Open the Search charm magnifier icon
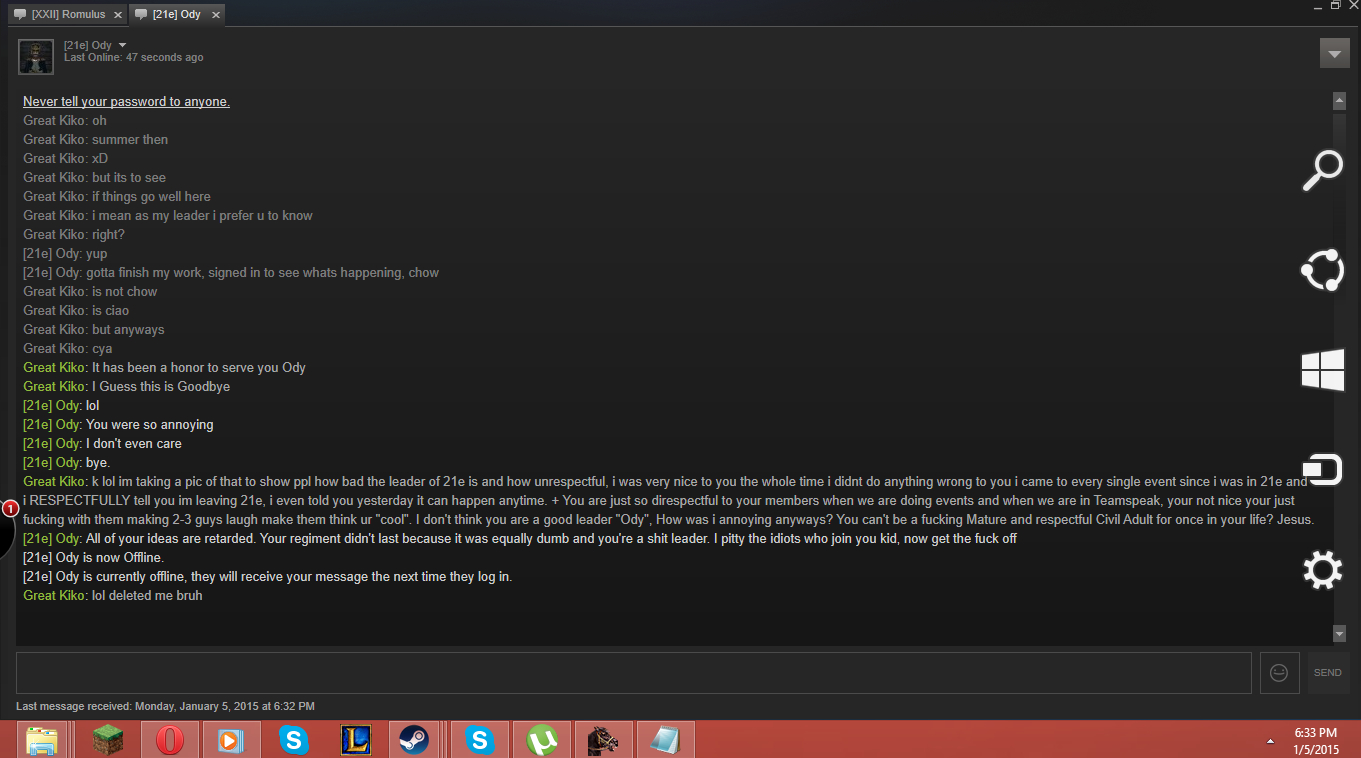This screenshot has width=1361, height=758. (x=1322, y=170)
